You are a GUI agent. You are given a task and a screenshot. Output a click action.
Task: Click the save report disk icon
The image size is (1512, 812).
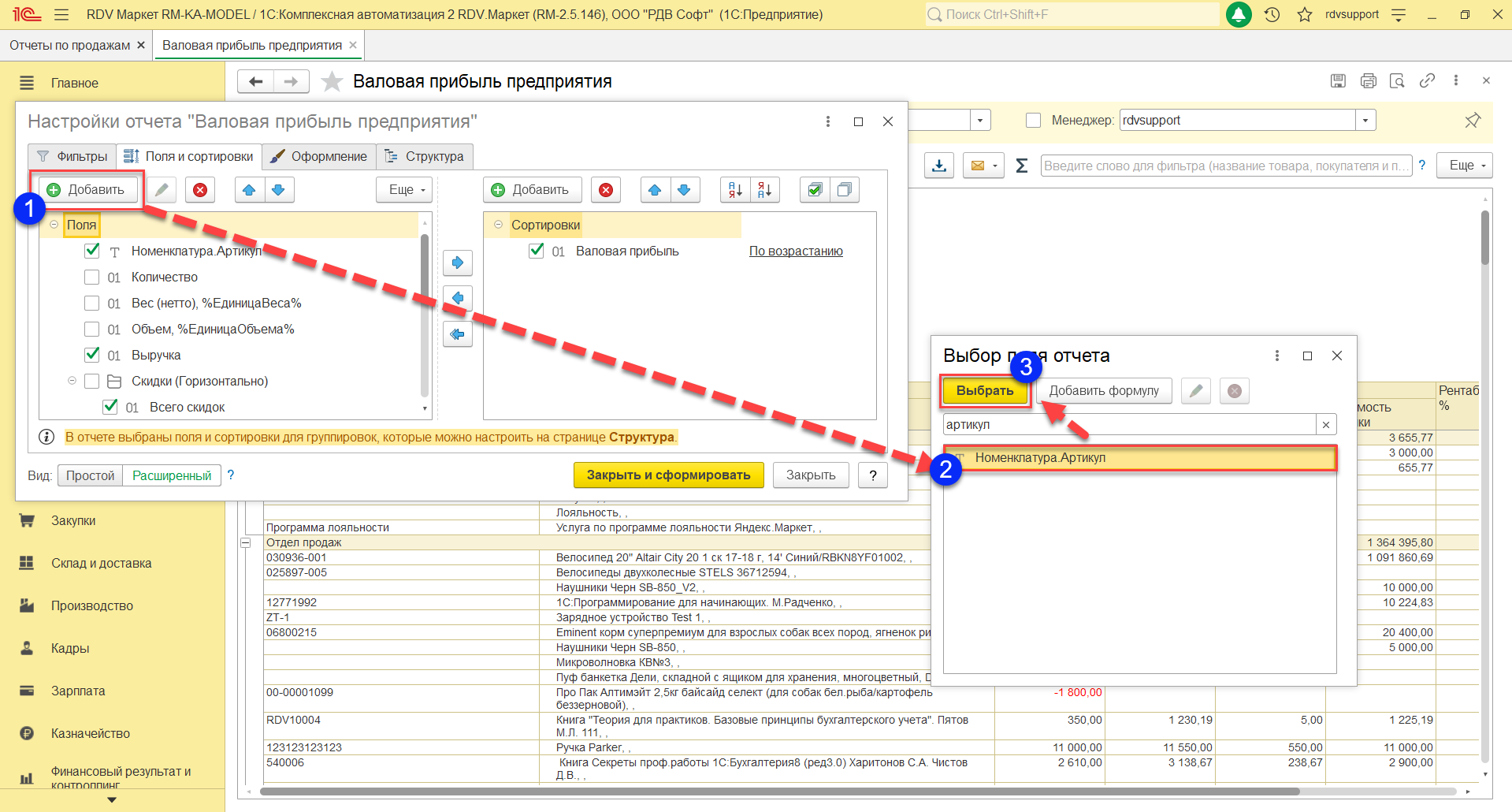tap(1338, 81)
